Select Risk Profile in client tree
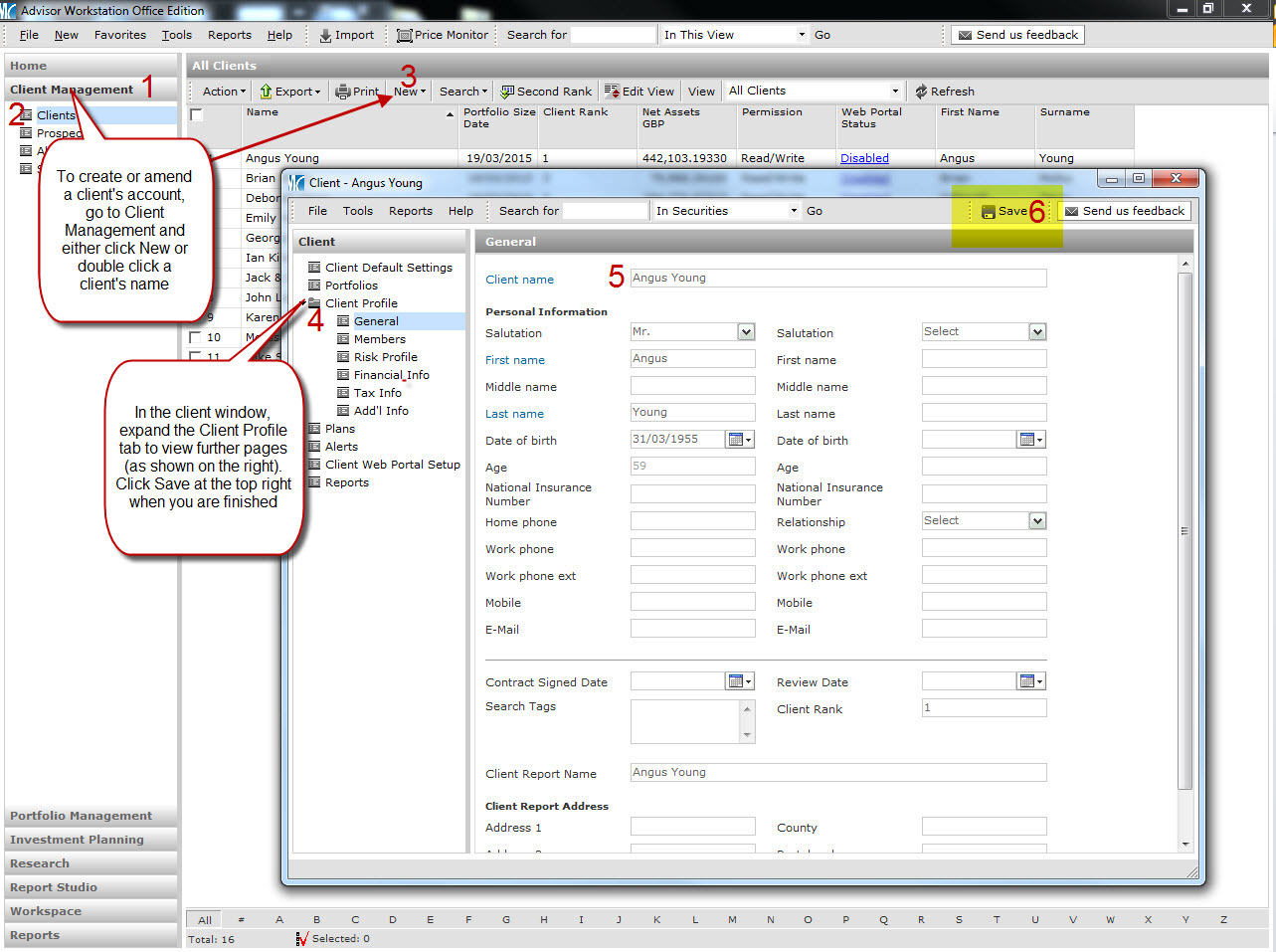Viewport: 1276px width, 952px height. pyautogui.click(x=385, y=357)
